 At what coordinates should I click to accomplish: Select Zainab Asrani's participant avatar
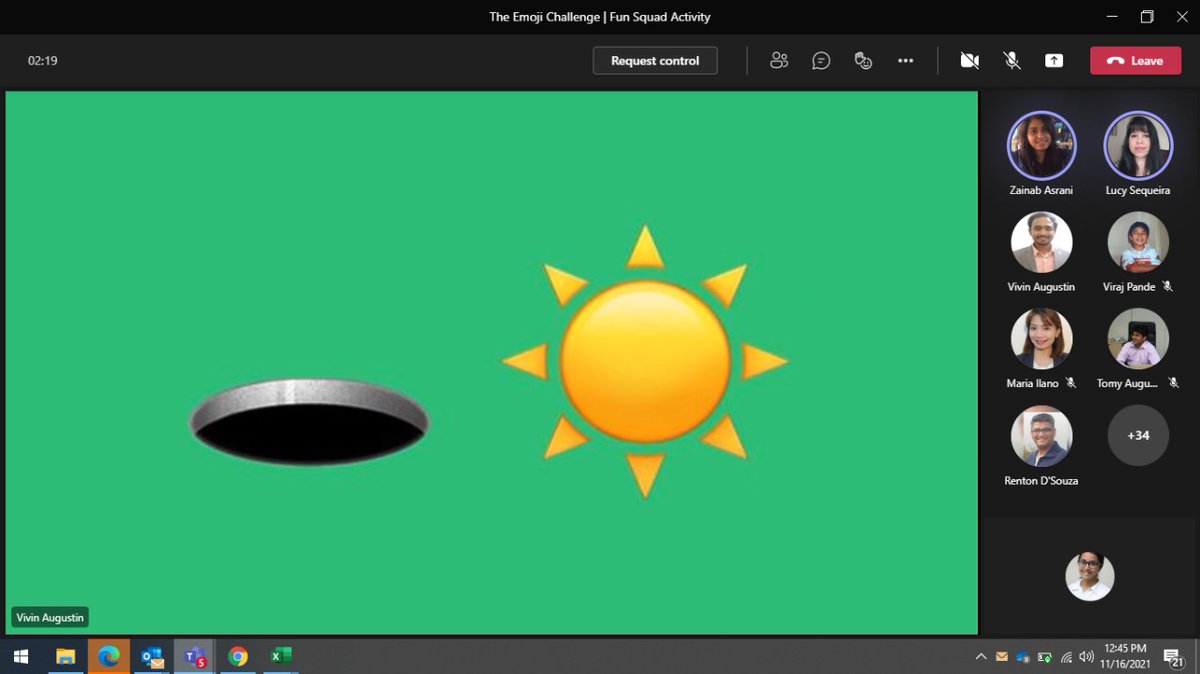[x=1041, y=145]
